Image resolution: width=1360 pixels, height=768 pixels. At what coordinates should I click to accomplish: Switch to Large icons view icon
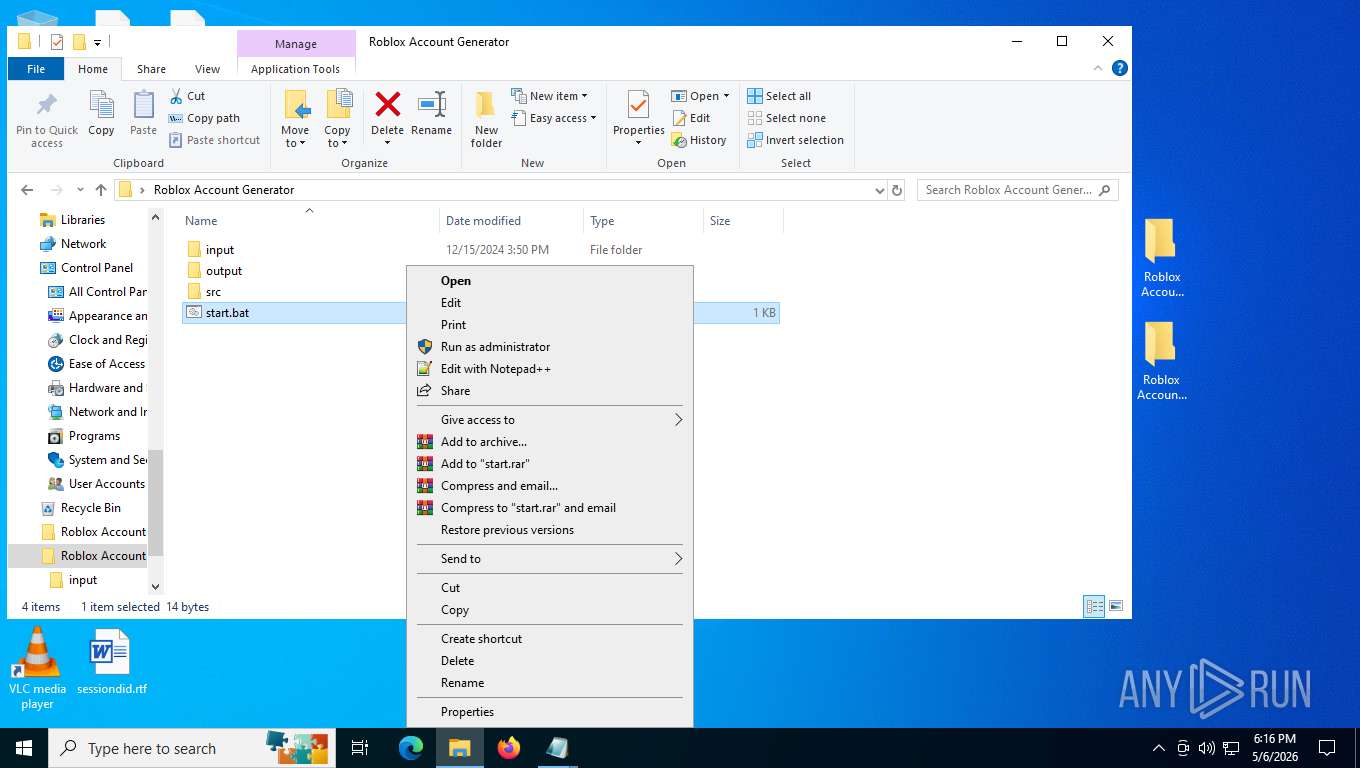[1116, 606]
